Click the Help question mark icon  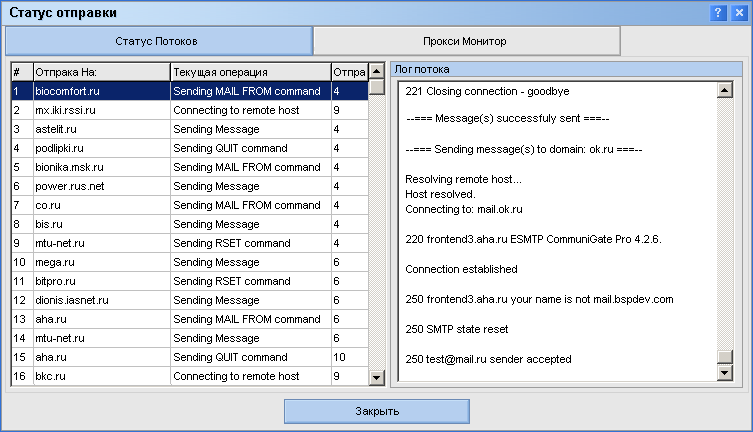718,13
